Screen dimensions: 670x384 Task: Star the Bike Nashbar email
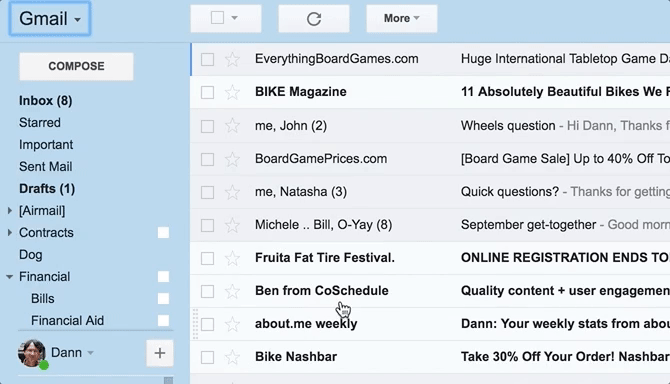tap(232, 357)
